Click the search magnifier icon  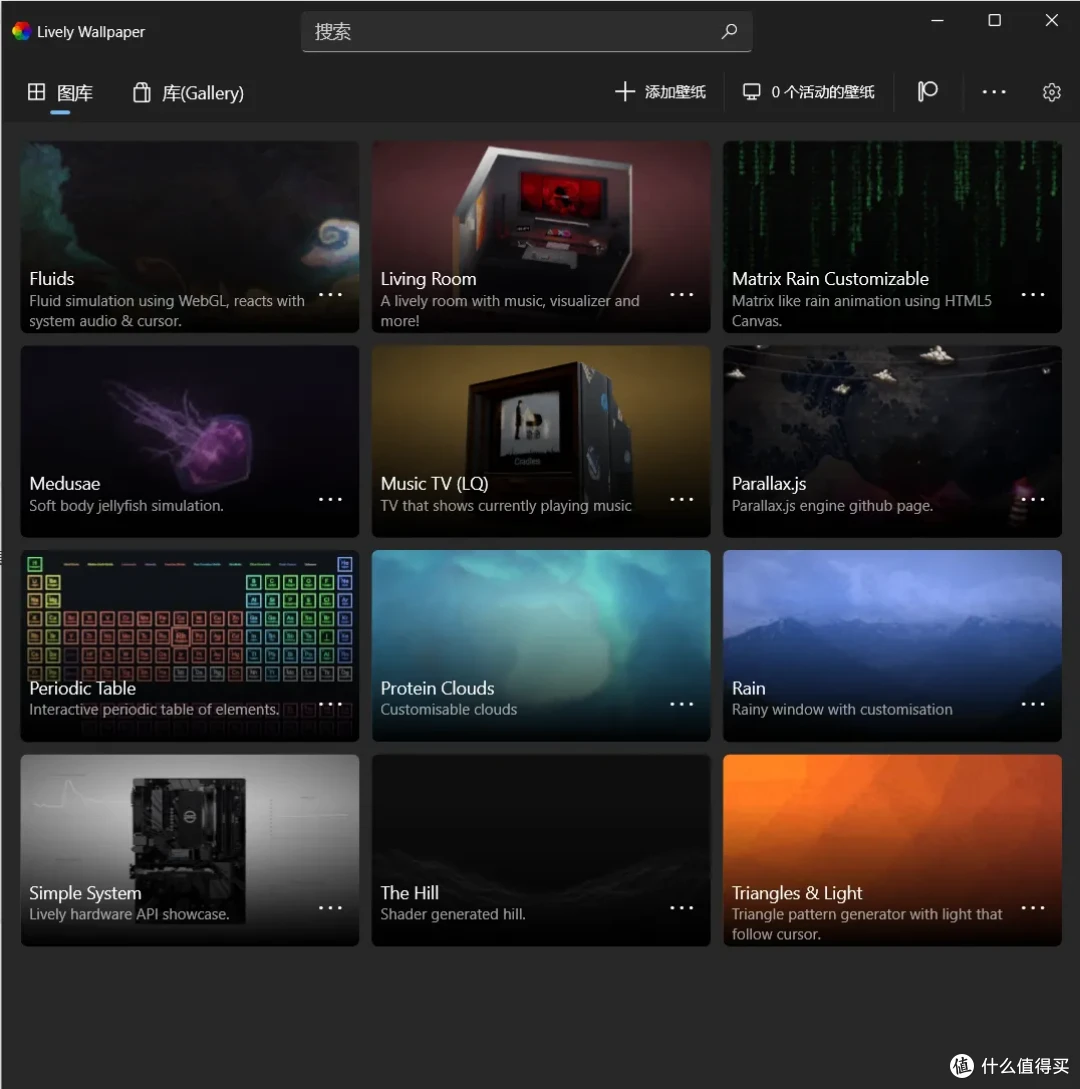tap(729, 31)
